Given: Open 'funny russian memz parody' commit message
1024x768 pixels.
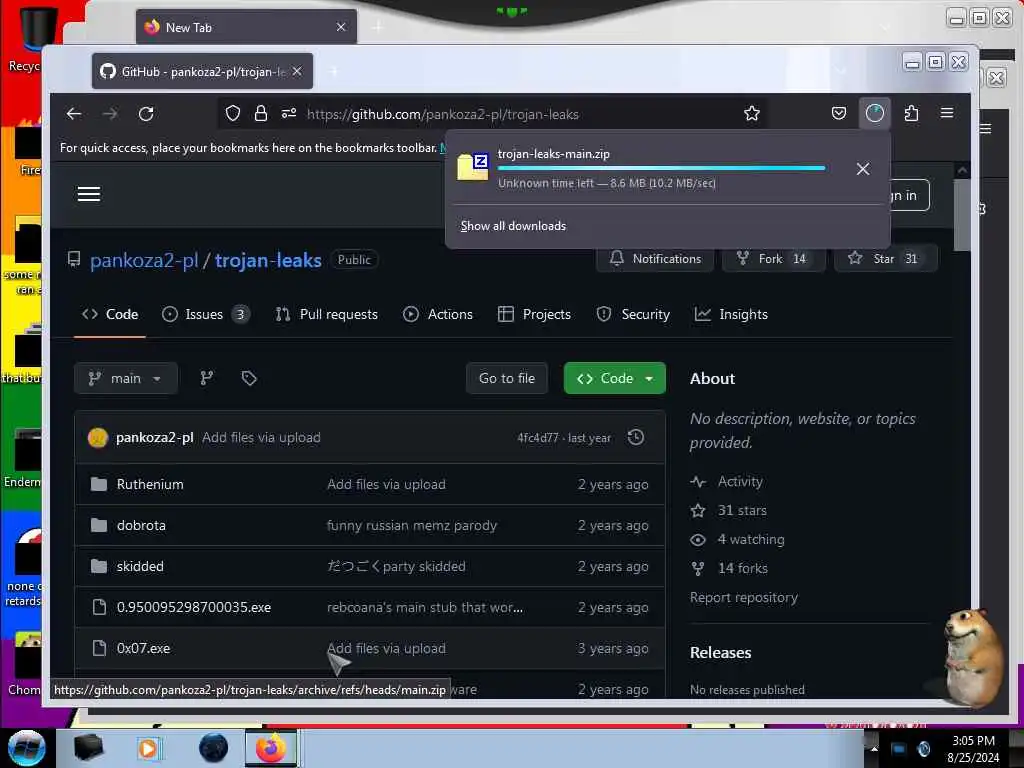Looking at the screenshot, I should coord(412,525).
